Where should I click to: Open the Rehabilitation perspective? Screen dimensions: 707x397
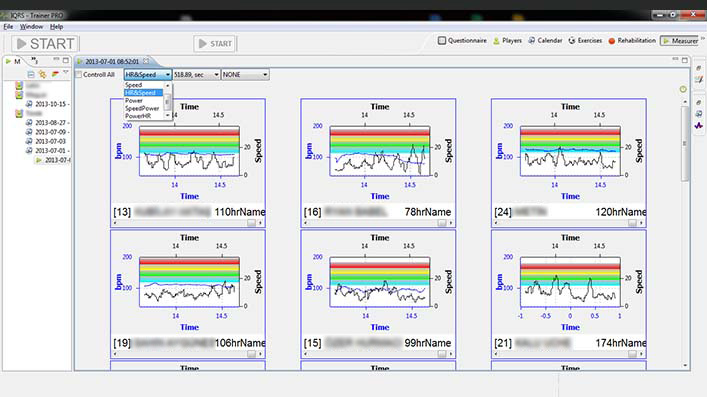632,41
